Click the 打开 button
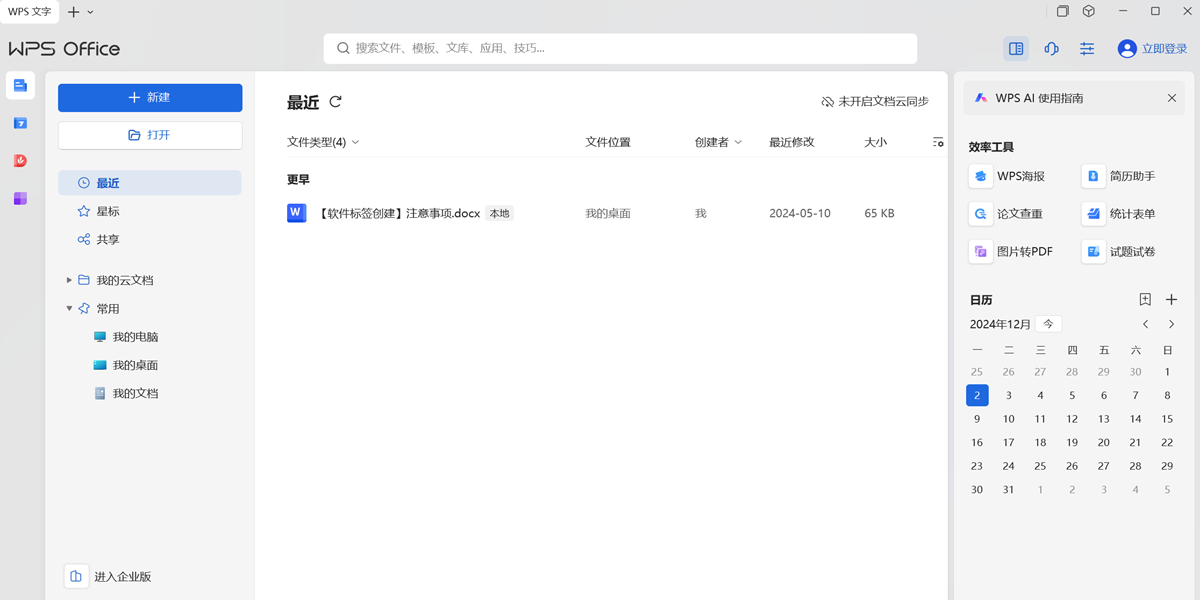 tap(150, 135)
